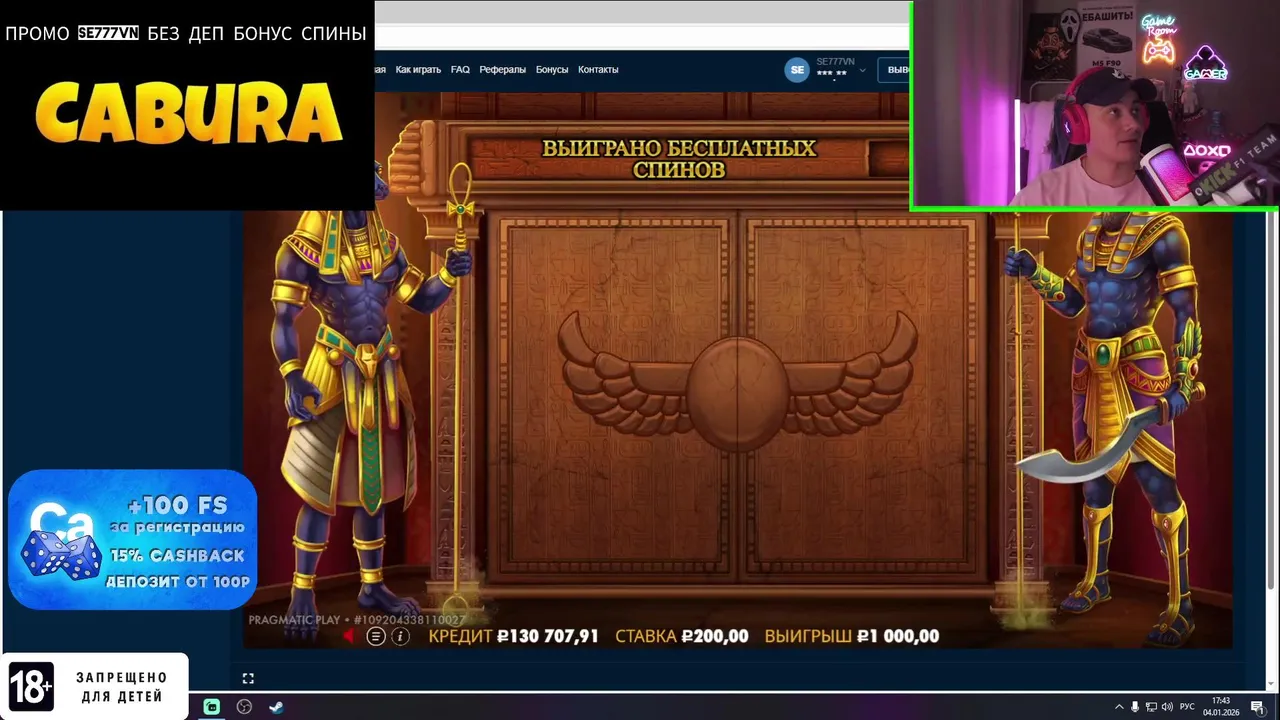Image resolution: width=1280 pixels, height=720 pixels.
Task: Expand the SE777VN account dropdown chevron
Action: pos(862,70)
